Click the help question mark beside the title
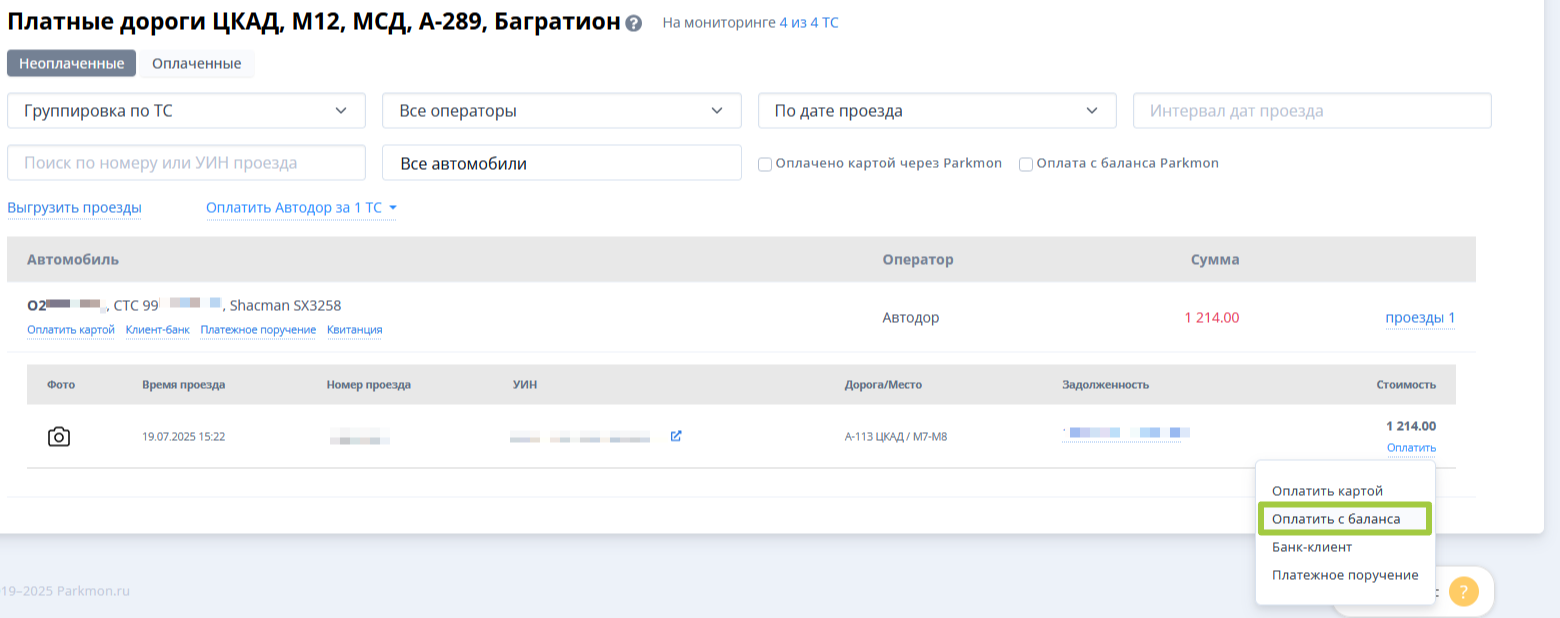 633,24
